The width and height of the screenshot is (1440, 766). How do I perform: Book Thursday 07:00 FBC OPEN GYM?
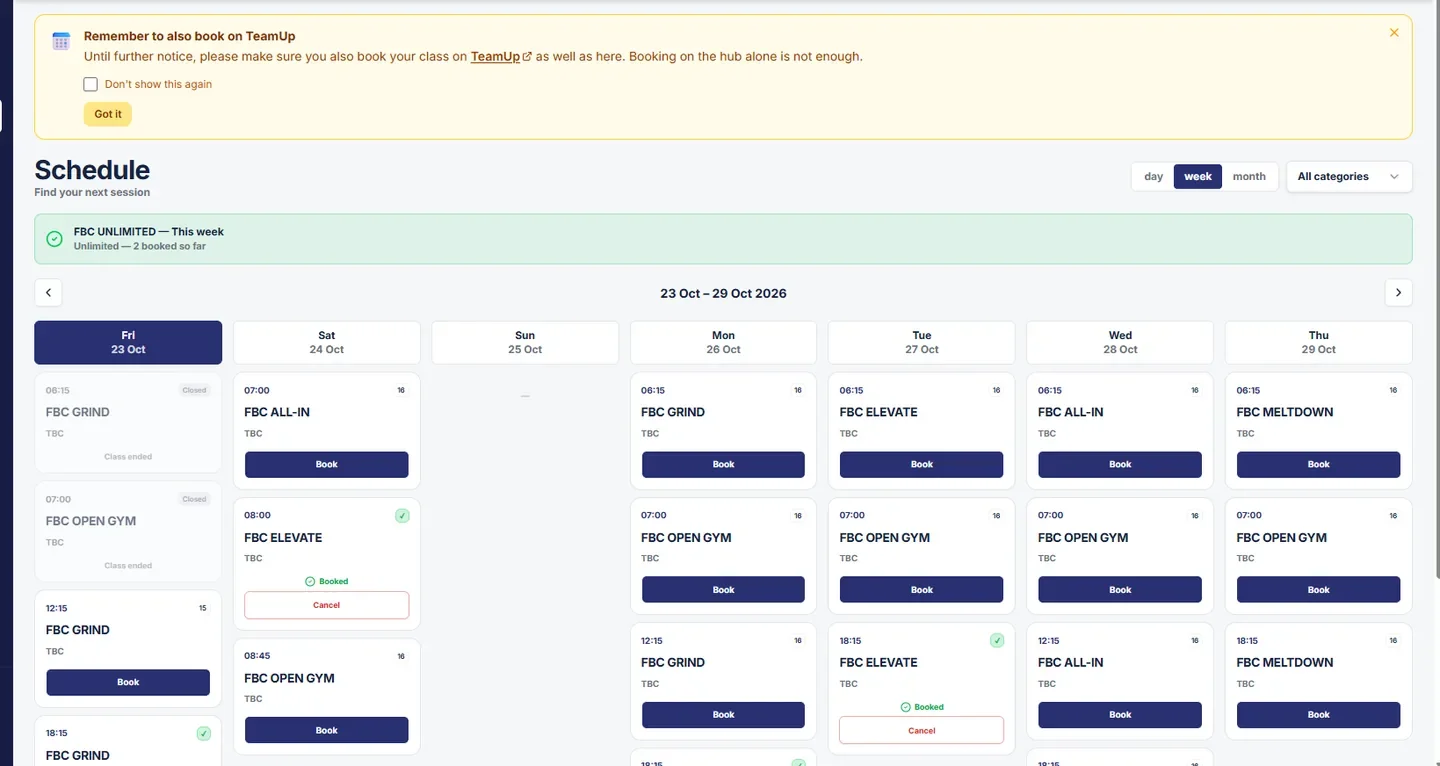coord(1319,590)
